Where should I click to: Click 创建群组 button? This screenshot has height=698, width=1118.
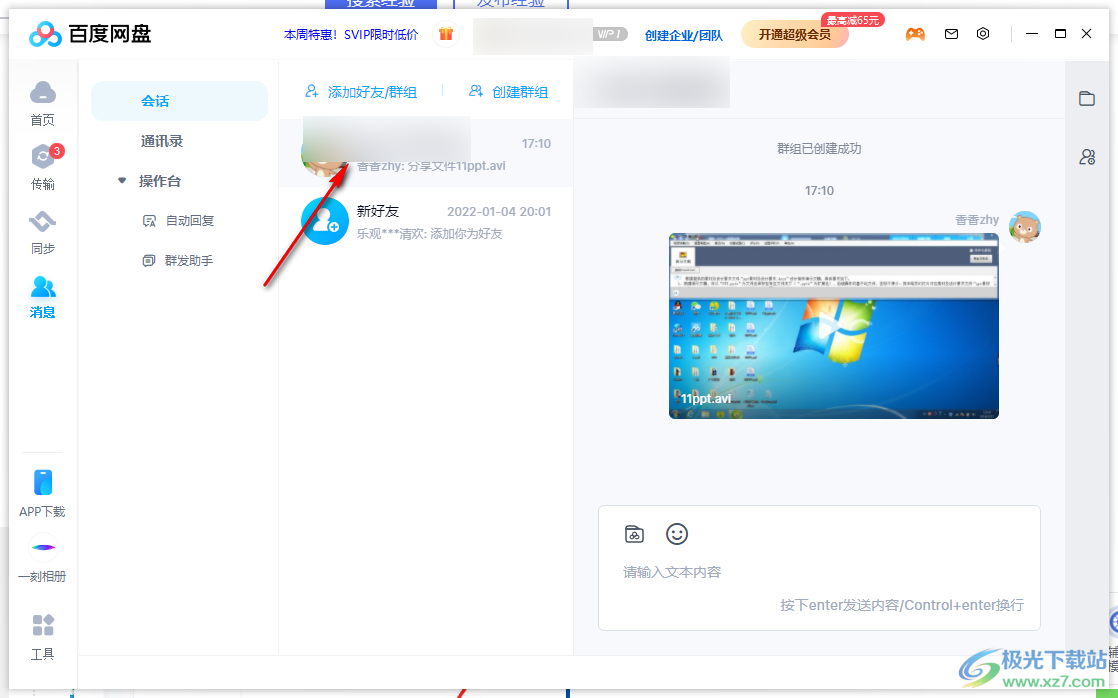[508, 92]
